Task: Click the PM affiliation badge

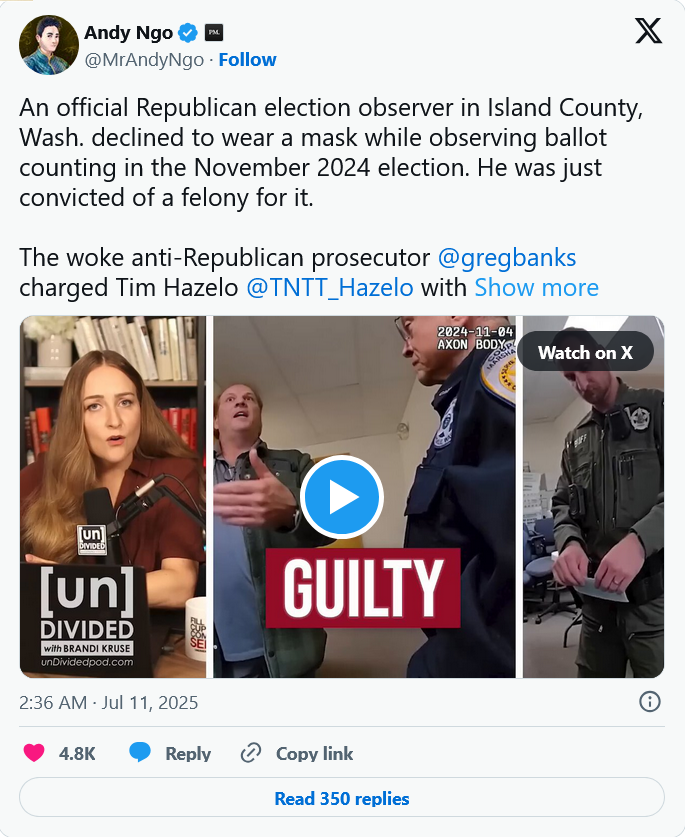Action: point(214,33)
